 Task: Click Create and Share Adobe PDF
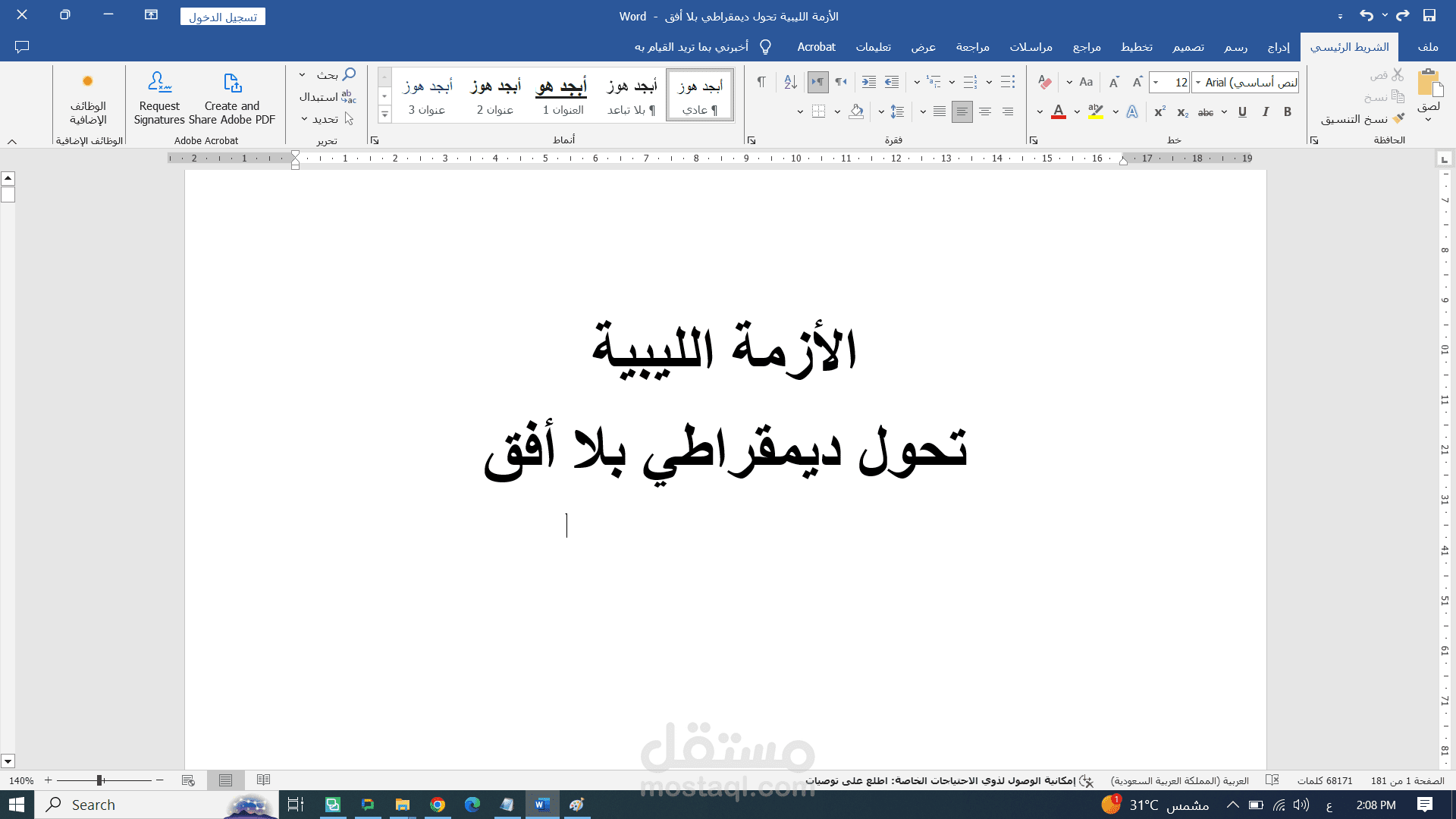pos(232,95)
